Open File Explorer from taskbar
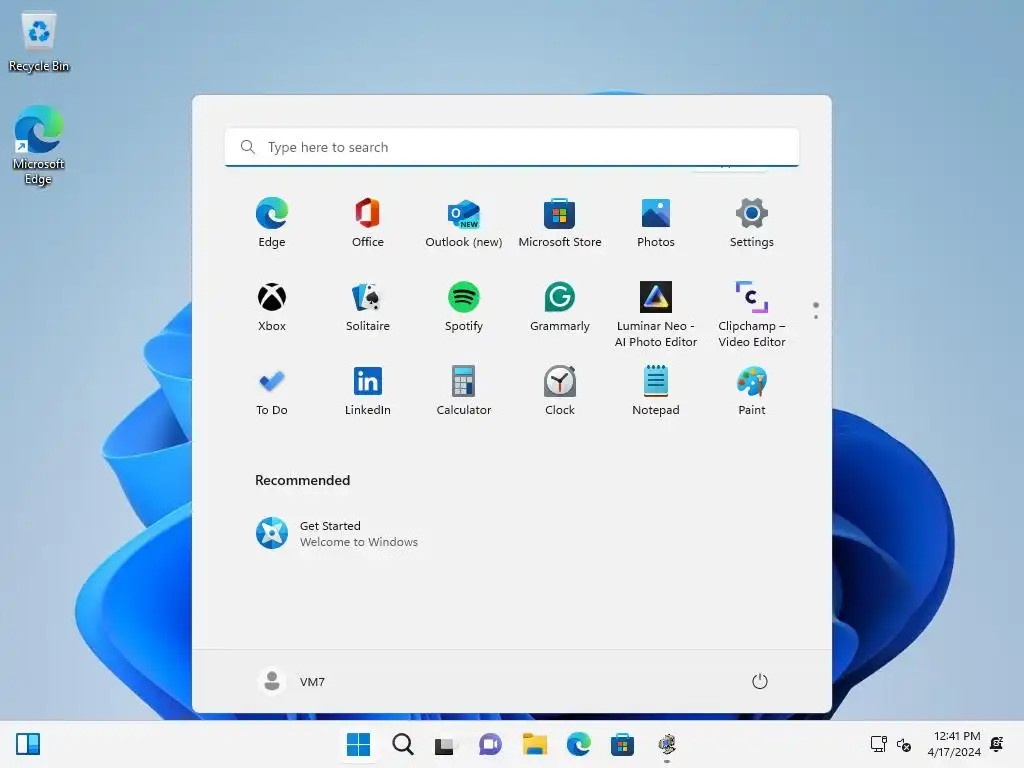 (x=534, y=744)
